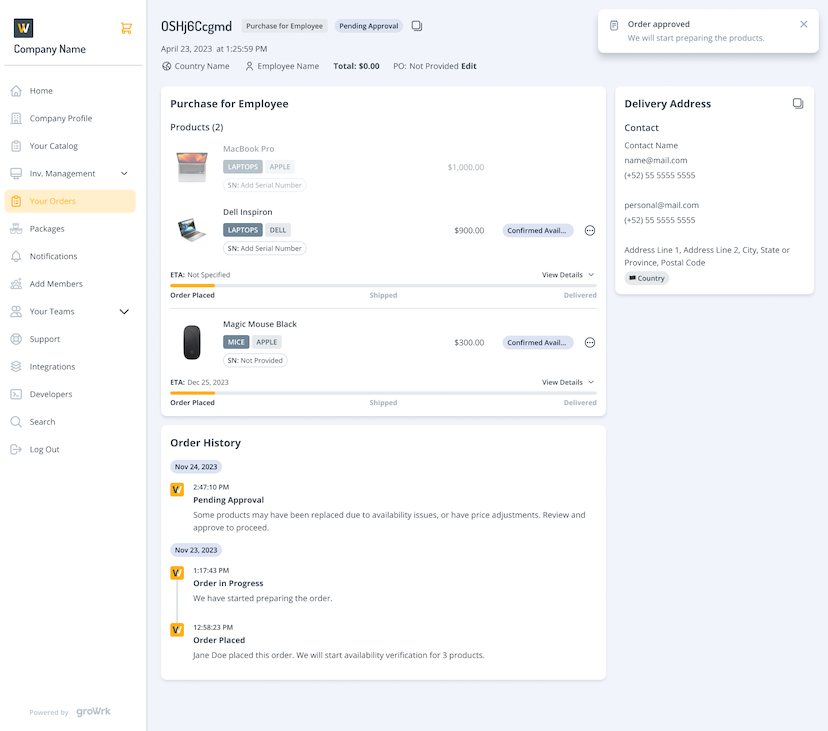Expand the Inv. Management submenu

point(124,173)
